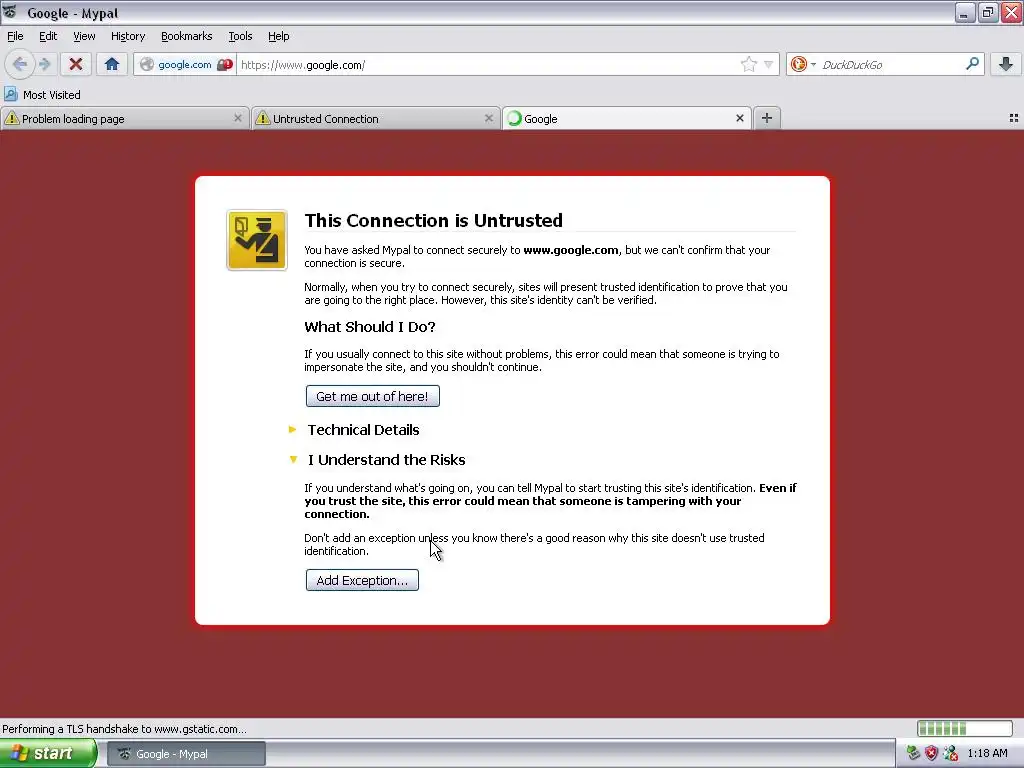Click the warning icon on Problem loading page tab
Screen dimensions: 1024x768
(x=12, y=118)
